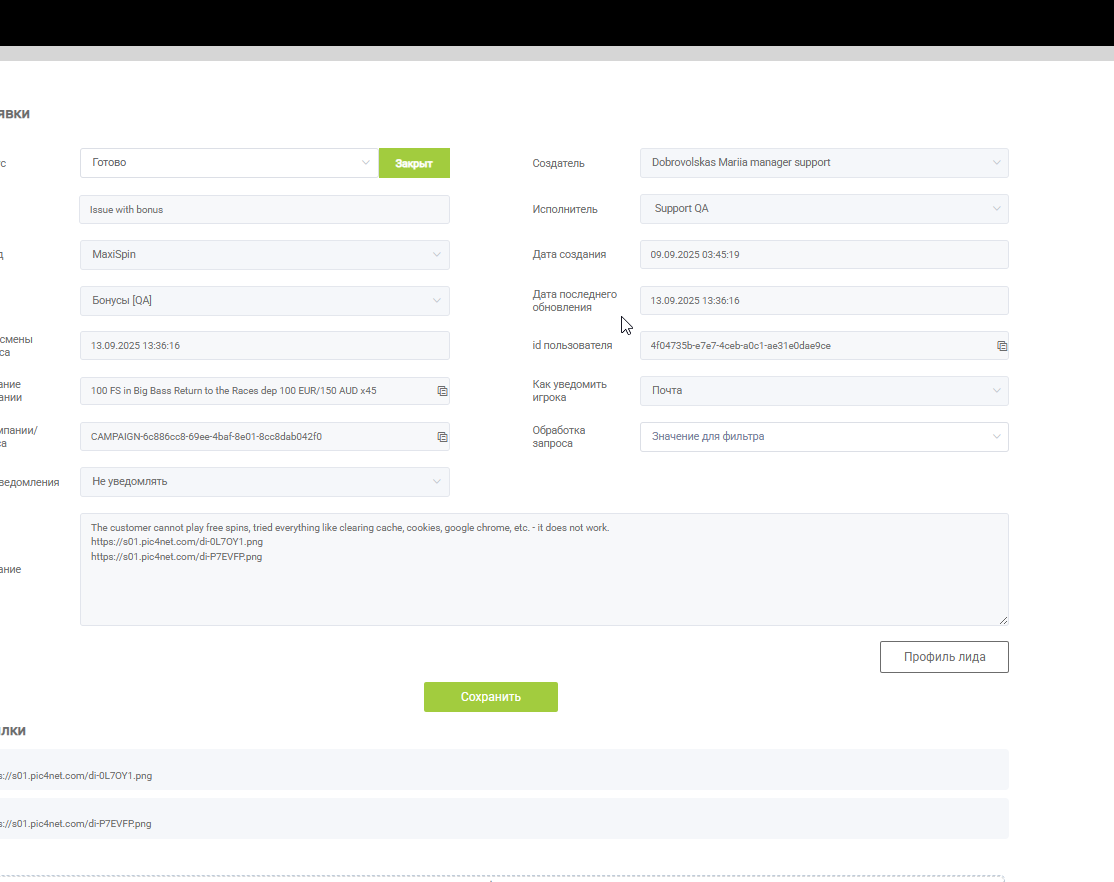The image size is (1114, 882).
Task: Open the di-P7EVFP.png link row
Action: pos(502,819)
